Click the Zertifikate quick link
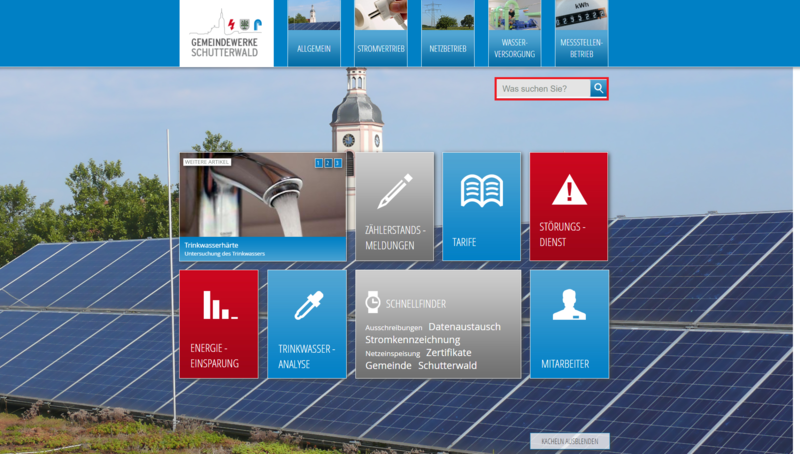The height and width of the screenshot is (454, 800). [x=448, y=352]
